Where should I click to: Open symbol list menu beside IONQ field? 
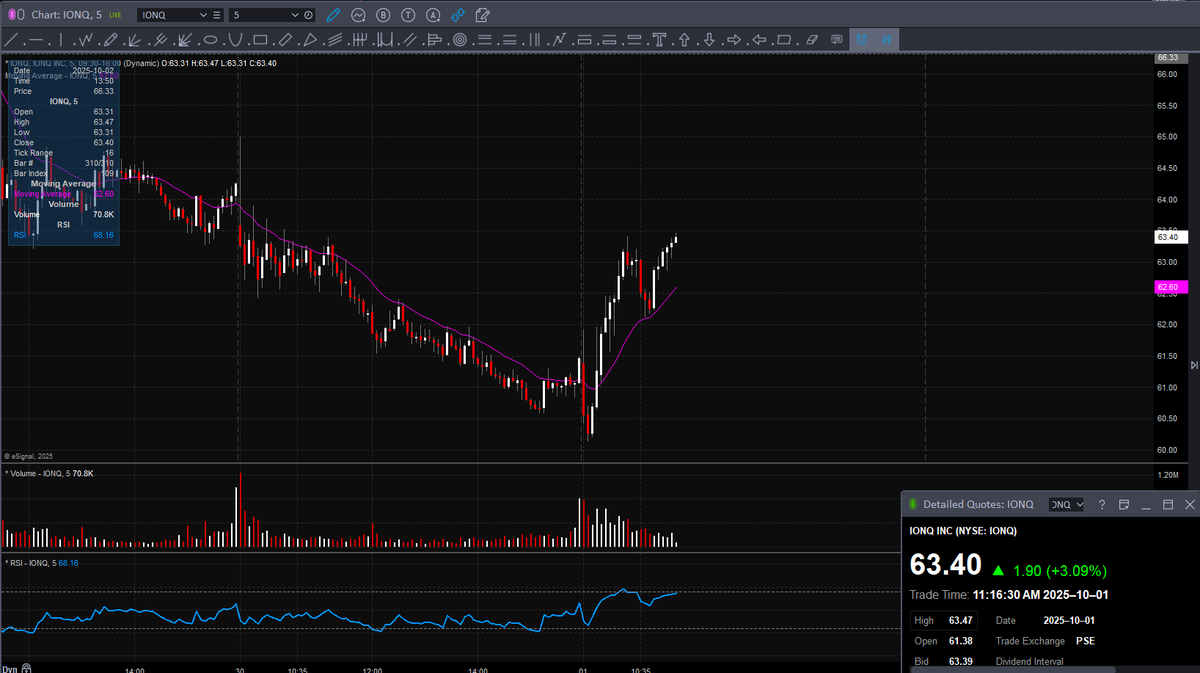pyautogui.click(x=217, y=16)
